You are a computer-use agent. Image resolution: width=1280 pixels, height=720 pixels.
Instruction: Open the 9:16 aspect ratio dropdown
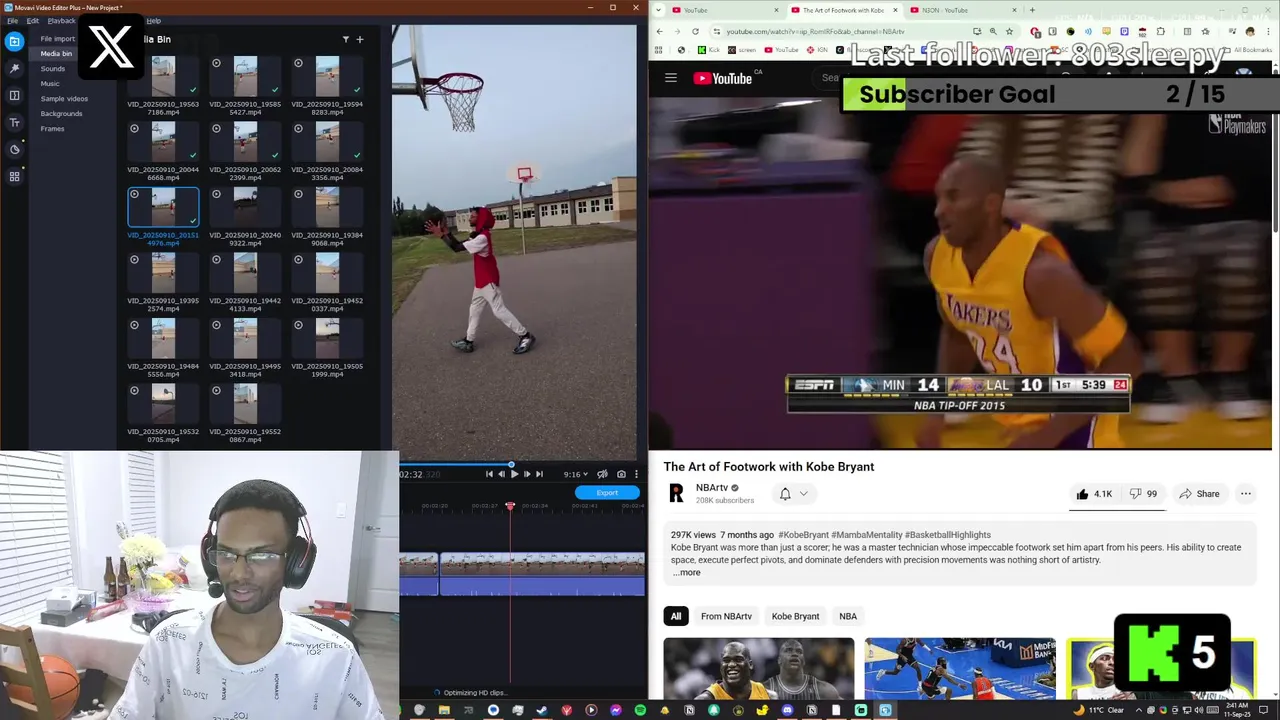click(575, 474)
